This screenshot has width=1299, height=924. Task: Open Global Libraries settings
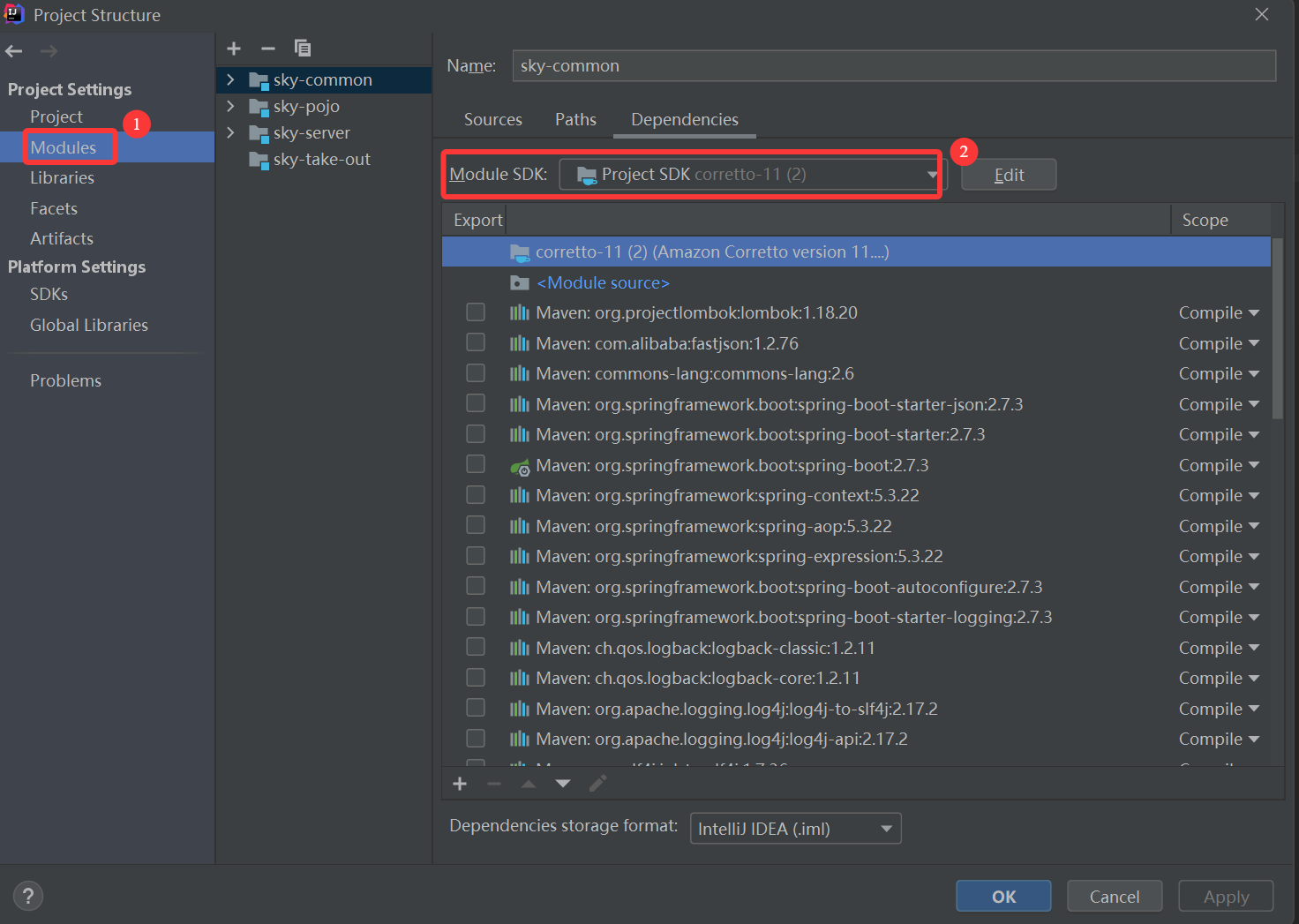pos(89,325)
